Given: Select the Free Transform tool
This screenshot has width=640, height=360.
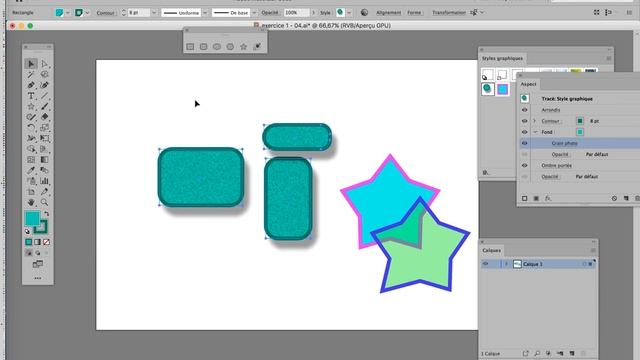Looking at the screenshot, I should 44,138.
